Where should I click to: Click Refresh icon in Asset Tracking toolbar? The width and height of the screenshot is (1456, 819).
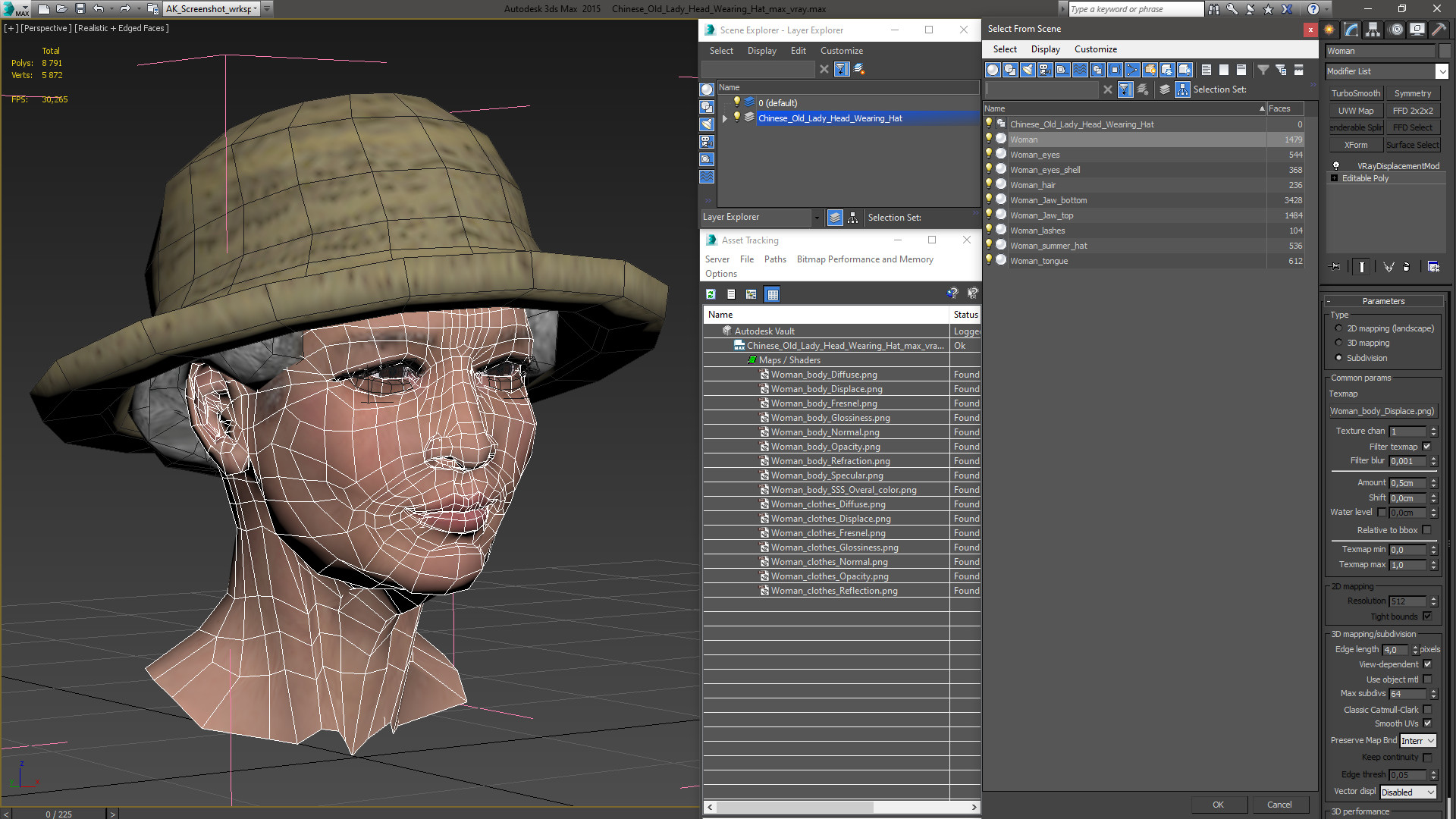pos(711,294)
